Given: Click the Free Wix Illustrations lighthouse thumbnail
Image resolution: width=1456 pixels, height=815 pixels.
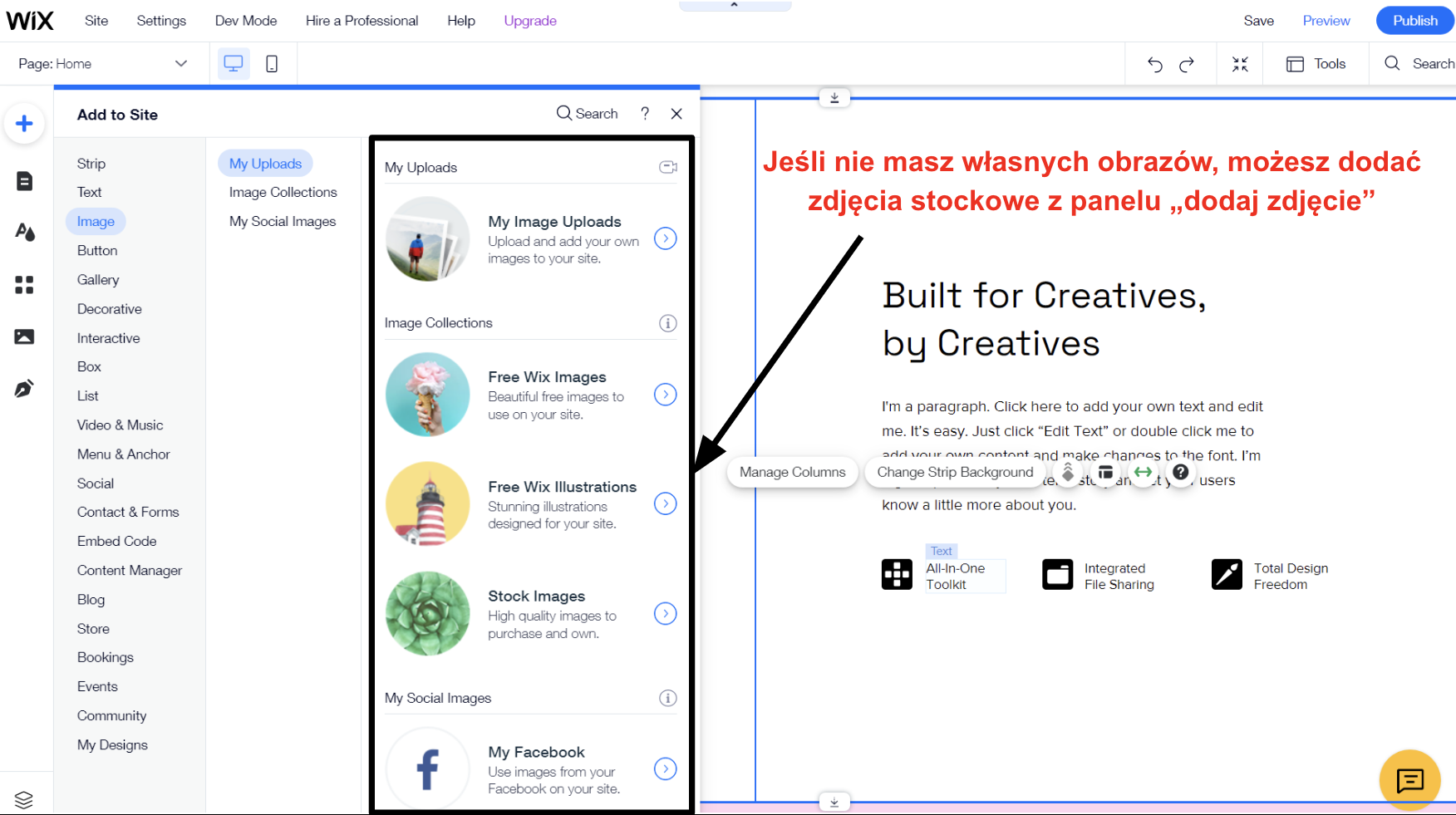Looking at the screenshot, I should point(428,503).
